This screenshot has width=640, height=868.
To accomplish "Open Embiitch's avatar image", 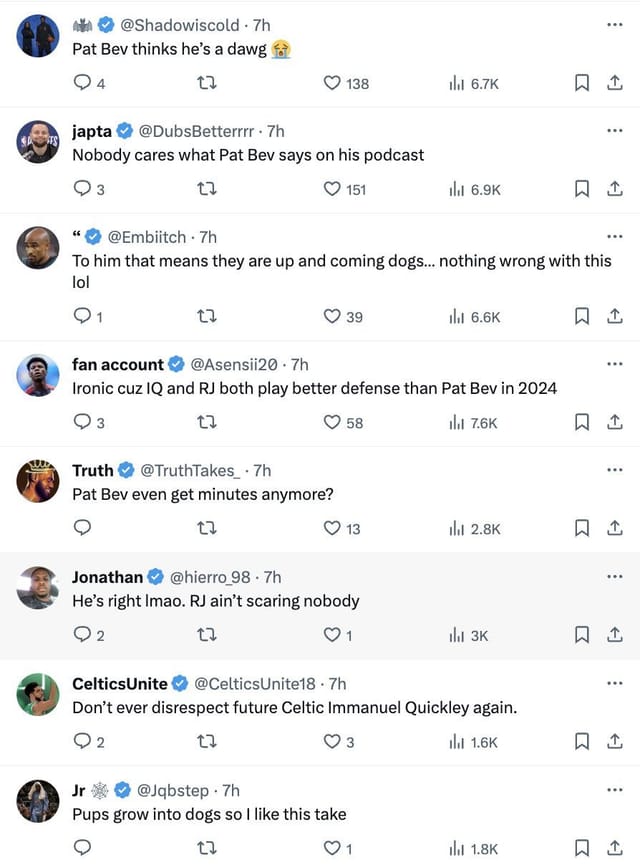I will coord(37,248).
